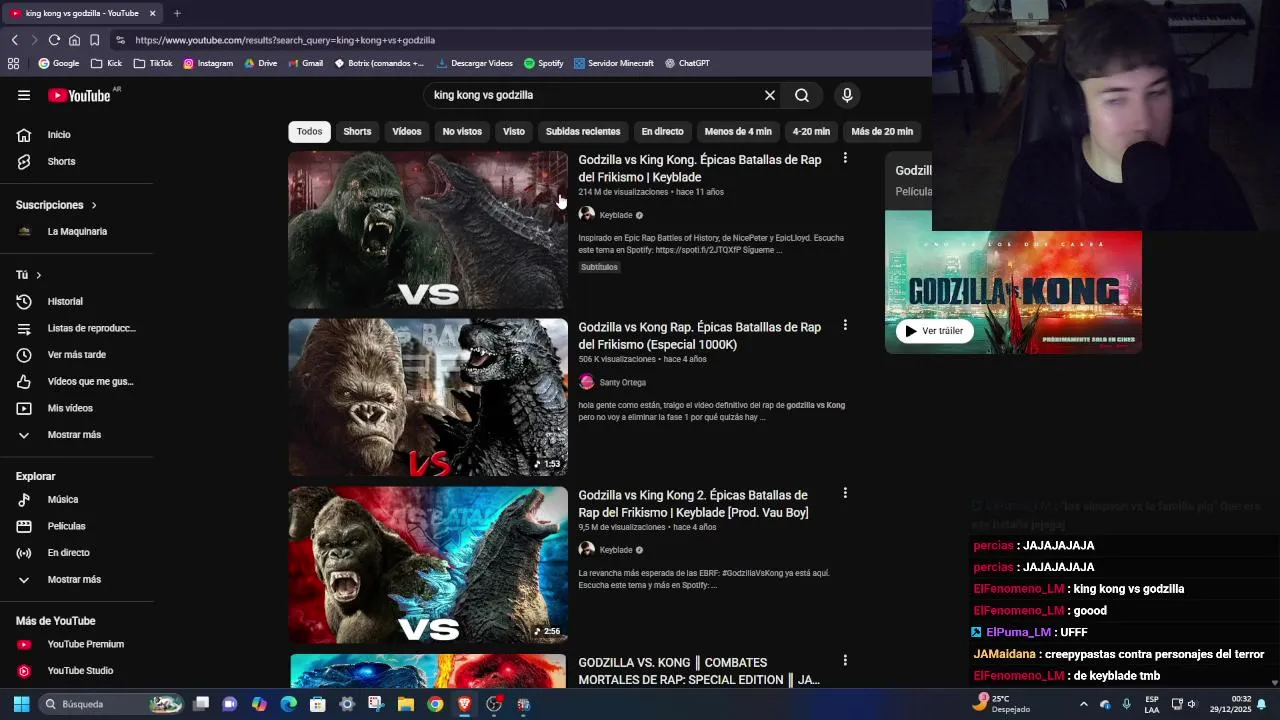Open Google Chrome from the taskbar

click(x=435, y=704)
